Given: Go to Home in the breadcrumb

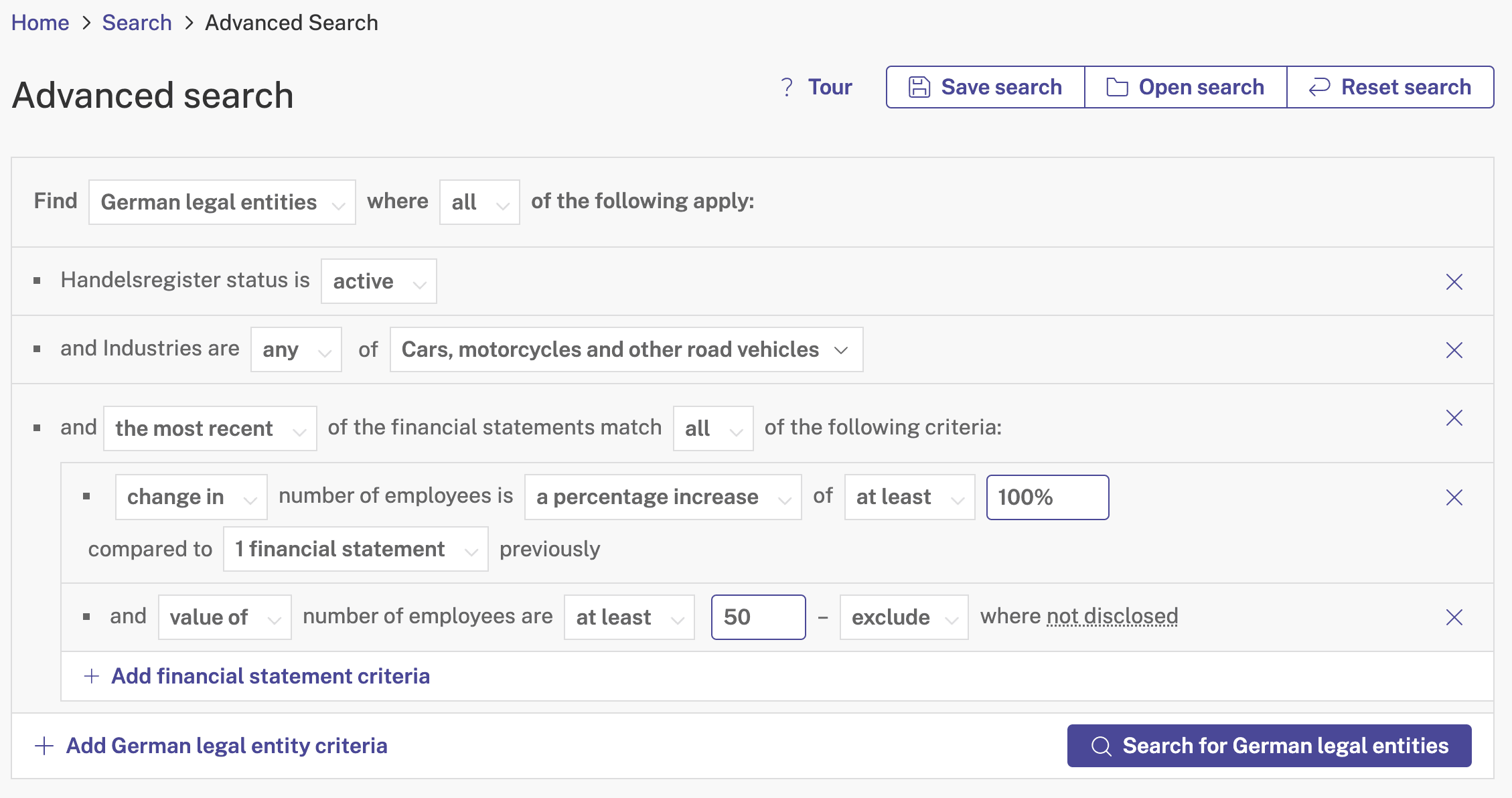Looking at the screenshot, I should click(x=40, y=23).
